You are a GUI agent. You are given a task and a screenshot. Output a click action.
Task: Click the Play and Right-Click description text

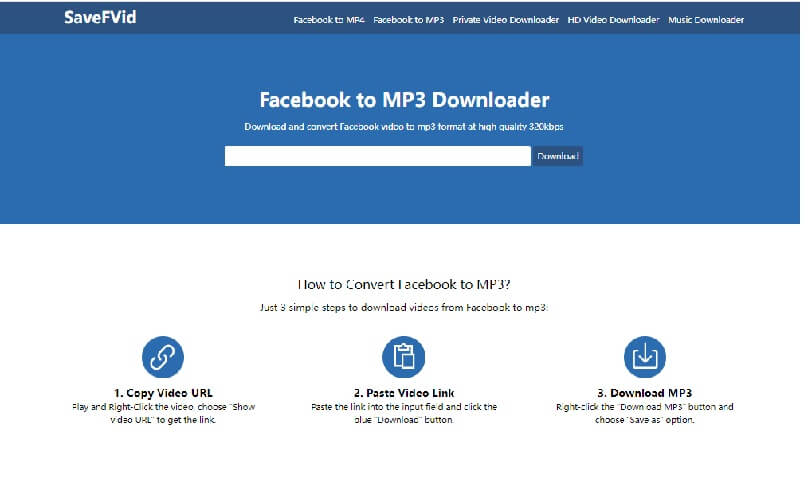tap(163, 413)
